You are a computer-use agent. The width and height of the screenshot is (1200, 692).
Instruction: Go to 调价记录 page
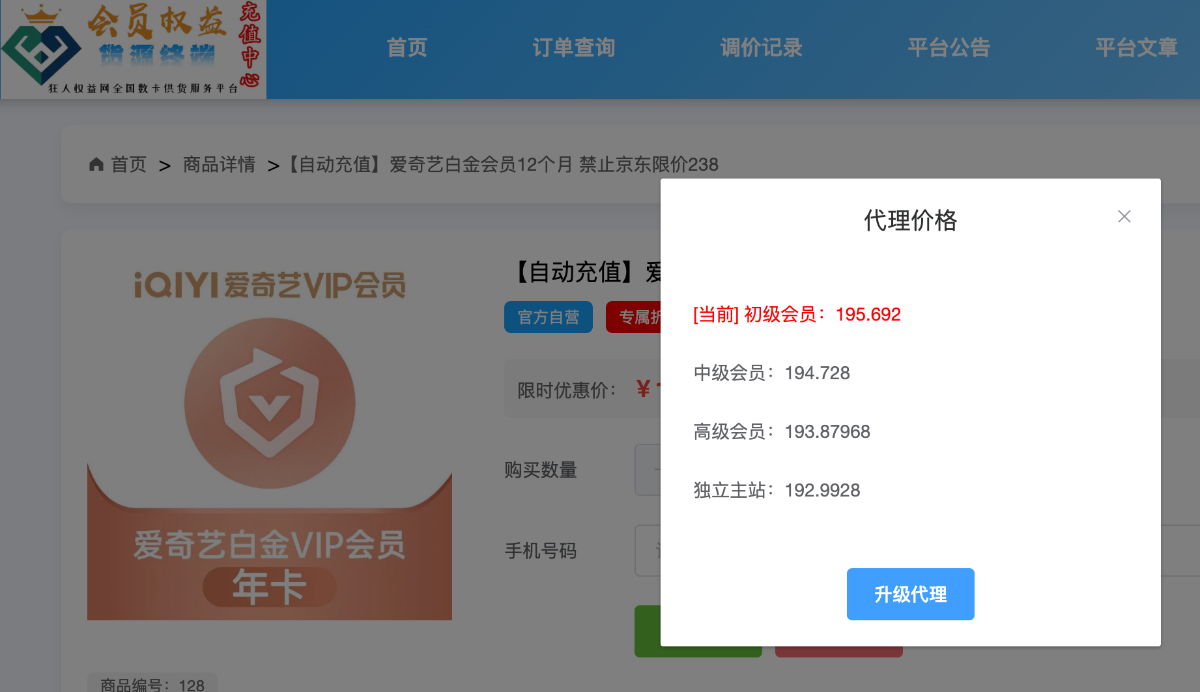coord(761,48)
